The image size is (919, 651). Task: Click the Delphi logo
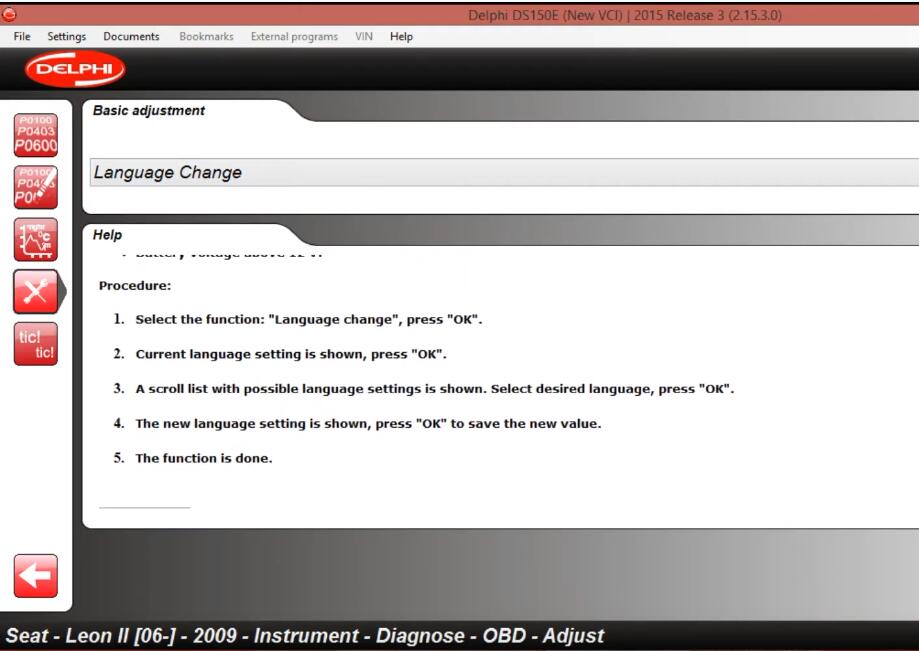[x=75, y=69]
